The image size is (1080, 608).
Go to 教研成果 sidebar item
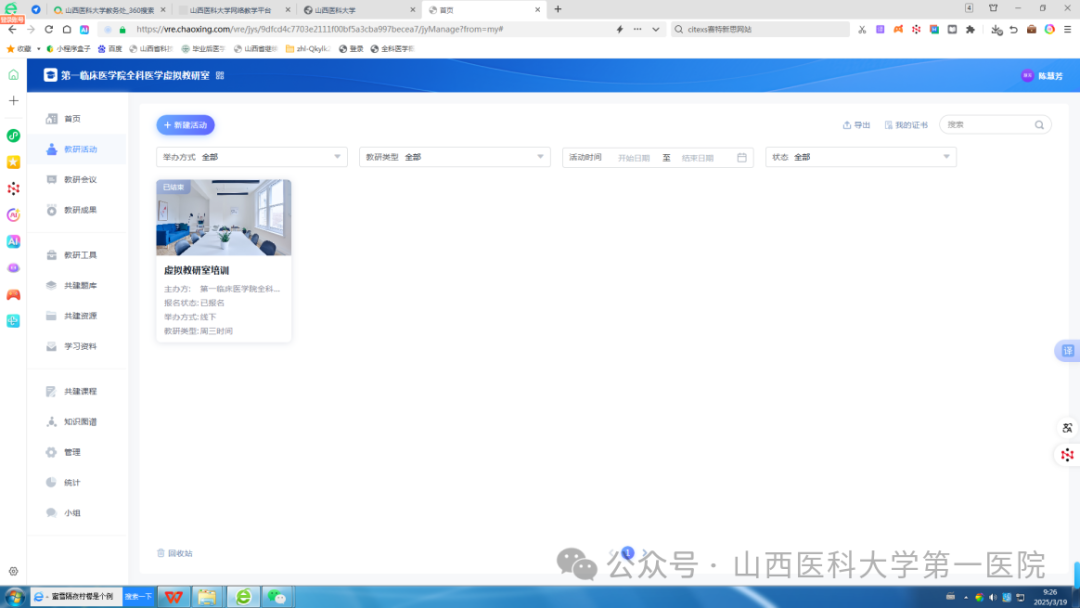(x=80, y=210)
